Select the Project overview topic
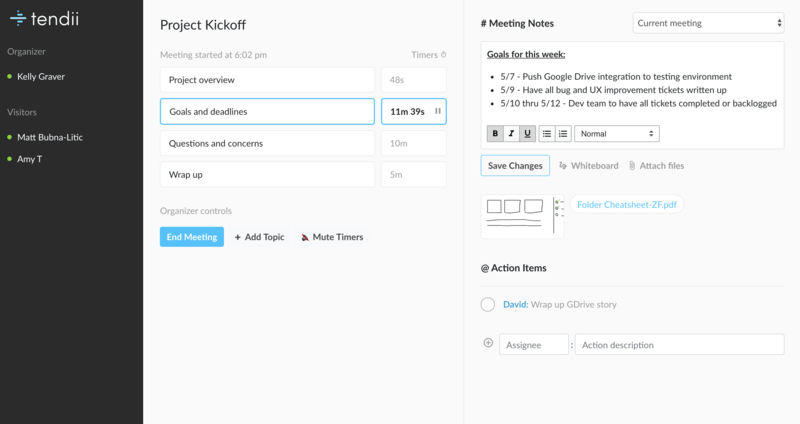This screenshot has height=424, width=800. click(267, 80)
